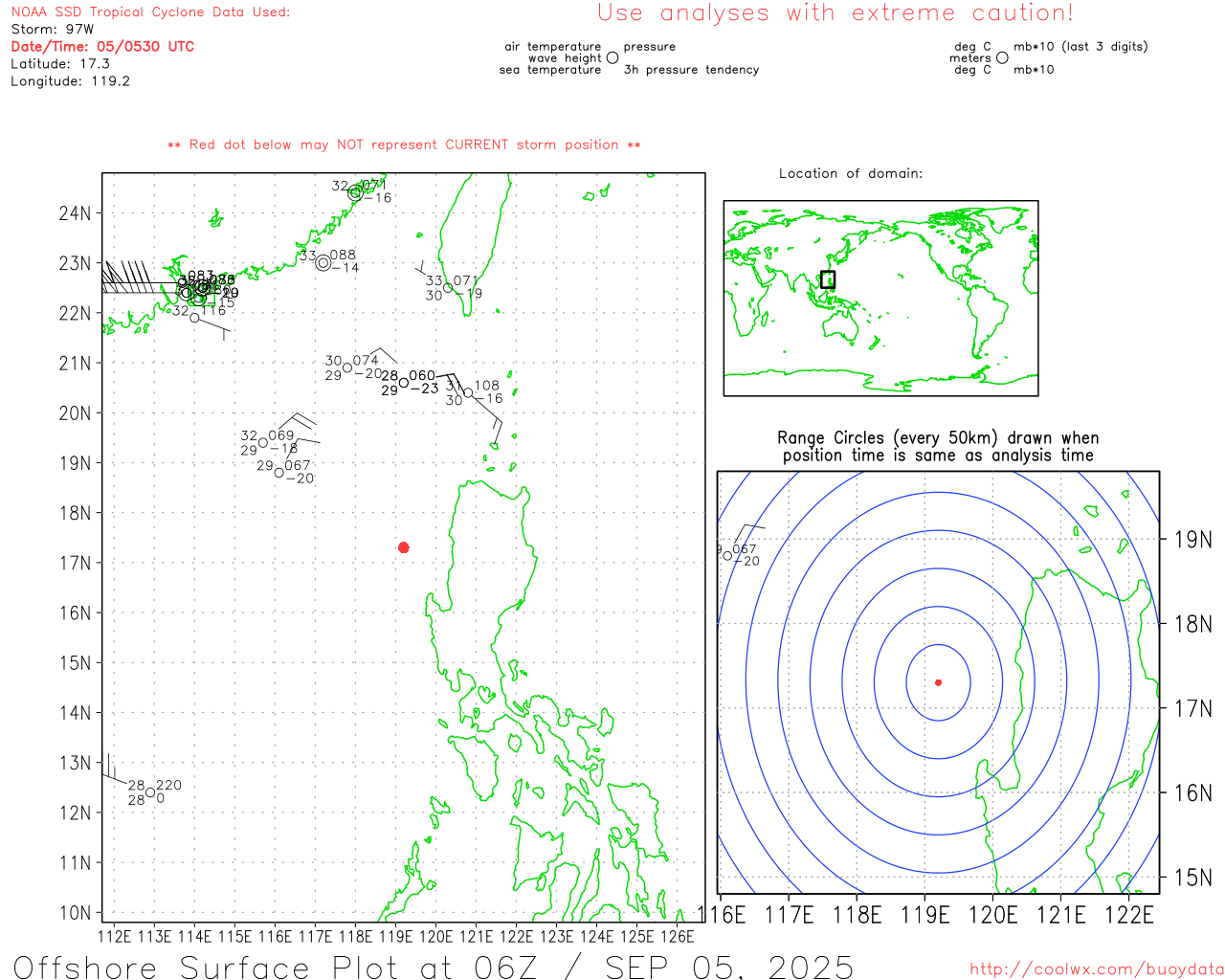Click the 'Location of domain:' label

851,173
